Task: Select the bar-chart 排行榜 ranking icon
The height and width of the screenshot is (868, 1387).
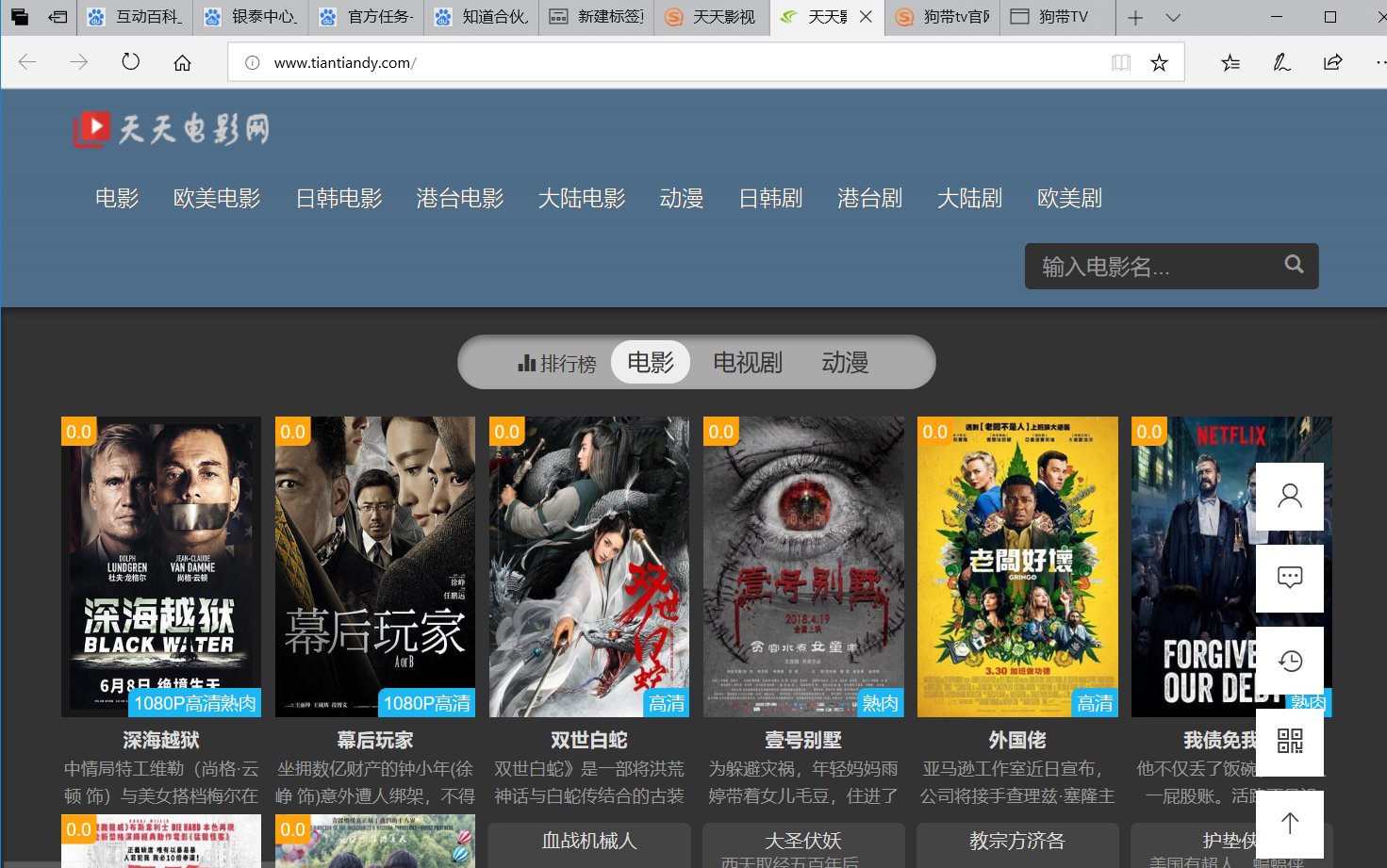Action: point(528,362)
